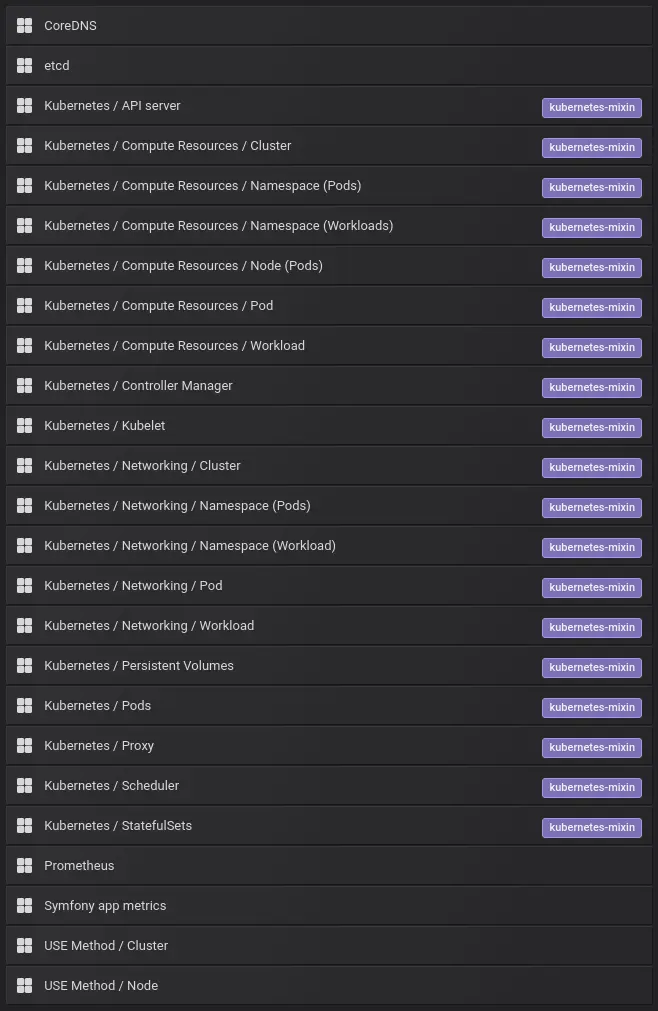The height and width of the screenshot is (1011, 658).
Task: Click the dashboard icon beside Kubernetes / Kubelet
Action: click(x=24, y=425)
